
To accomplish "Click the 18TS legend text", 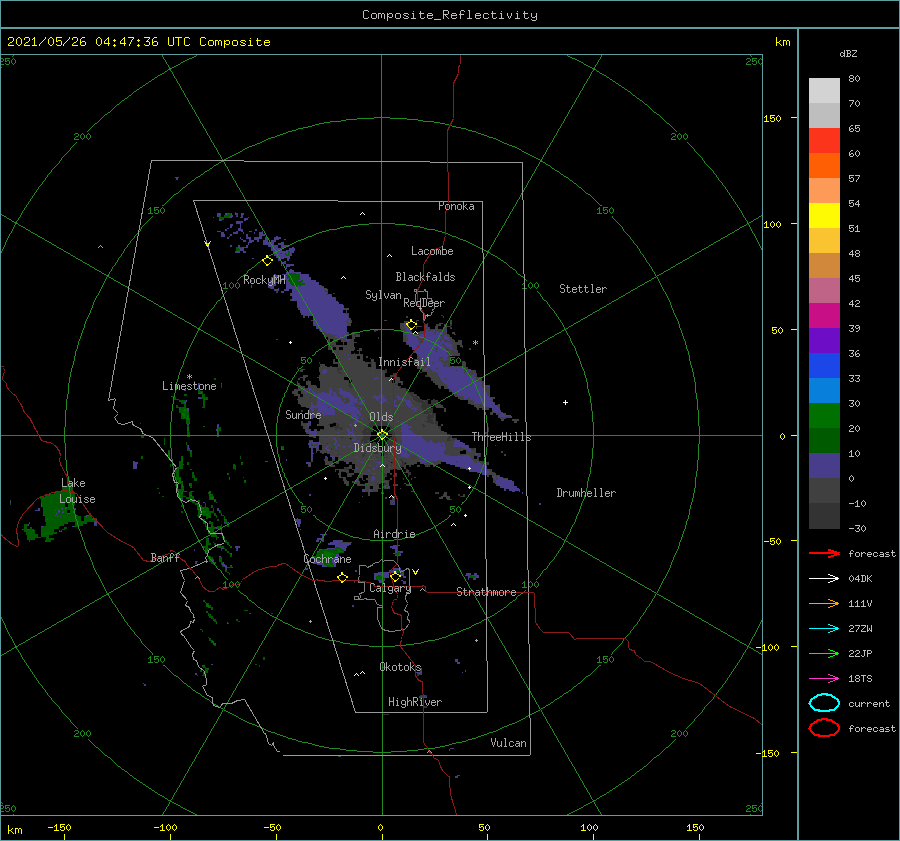I will 860,679.
